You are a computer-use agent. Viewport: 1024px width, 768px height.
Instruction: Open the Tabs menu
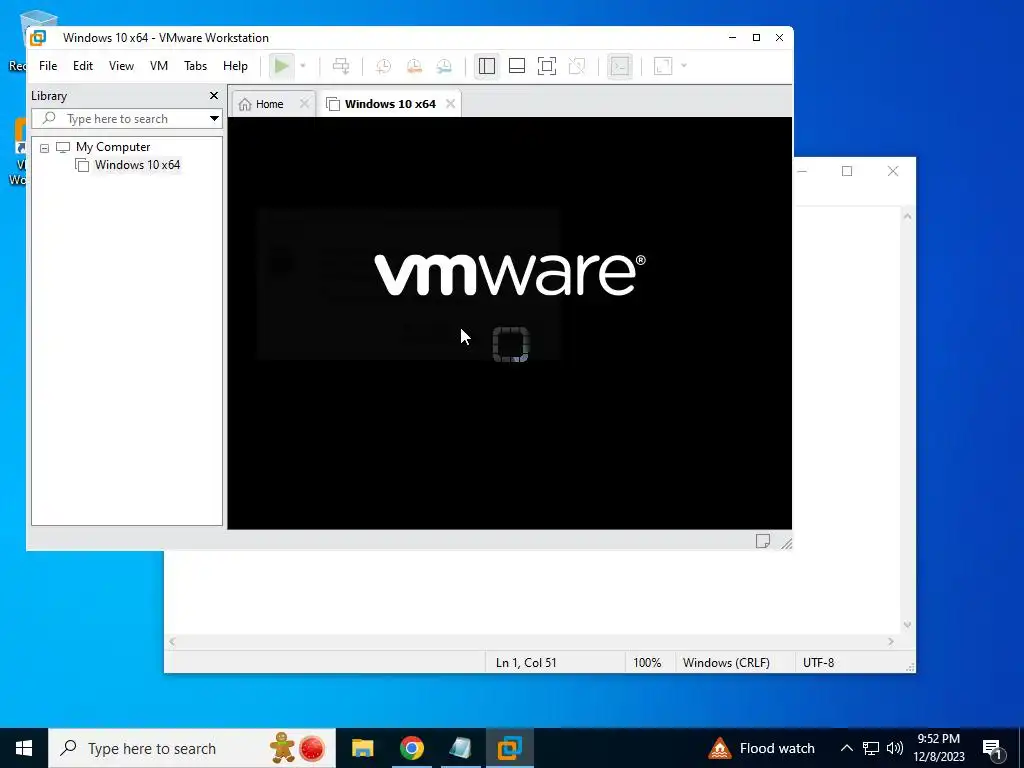point(195,66)
